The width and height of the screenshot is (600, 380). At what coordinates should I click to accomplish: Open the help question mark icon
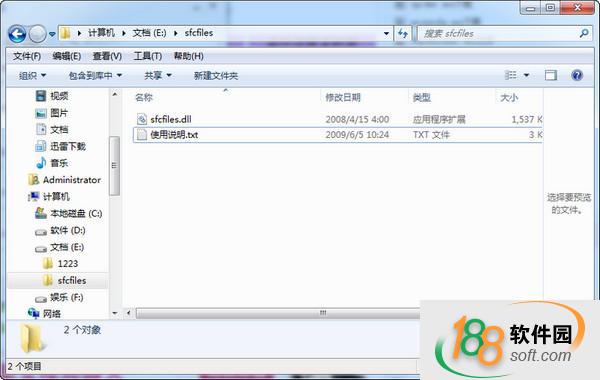tap(577, 75)
